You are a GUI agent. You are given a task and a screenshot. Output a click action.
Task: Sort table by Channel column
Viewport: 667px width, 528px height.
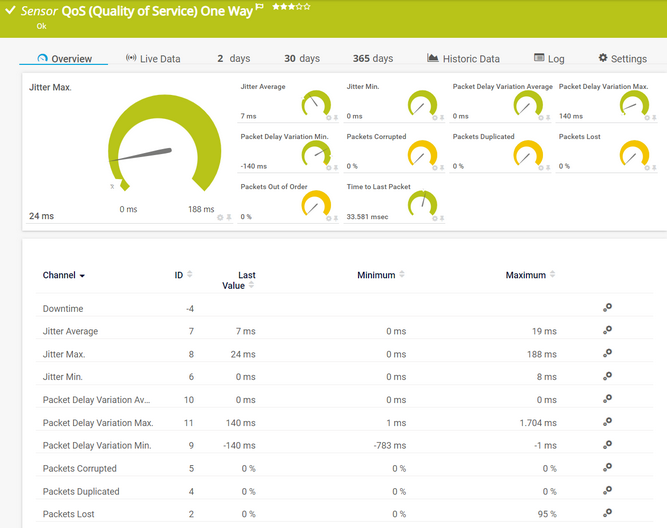tap(63, 275)
